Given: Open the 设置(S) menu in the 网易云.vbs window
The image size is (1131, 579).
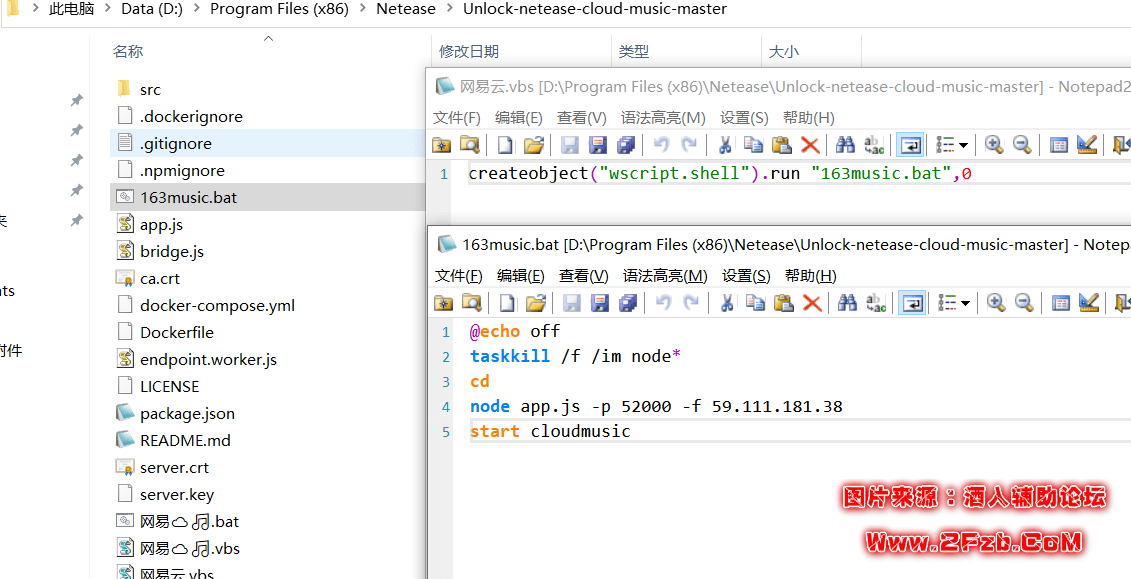Looking at the screenshot, I should click(x=744, y=117).
